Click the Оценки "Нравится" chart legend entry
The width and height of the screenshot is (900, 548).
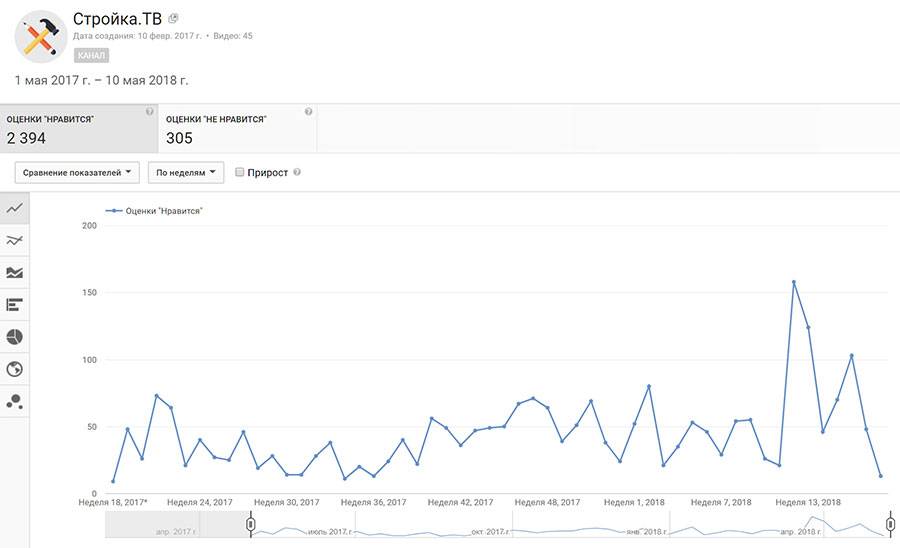pyautogui.click(x=155, y=211)
